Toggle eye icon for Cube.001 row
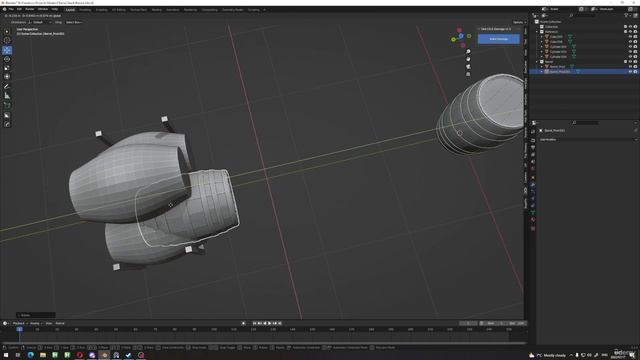The width and height of the screenshot is (640, 360). pos(630,36)
